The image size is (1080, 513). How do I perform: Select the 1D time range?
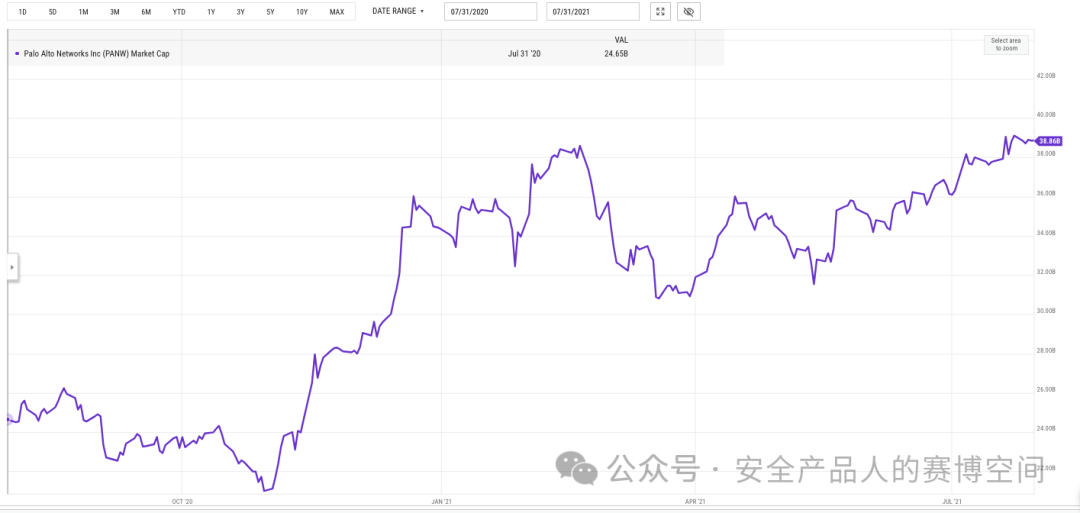click(x=22, y=12)
